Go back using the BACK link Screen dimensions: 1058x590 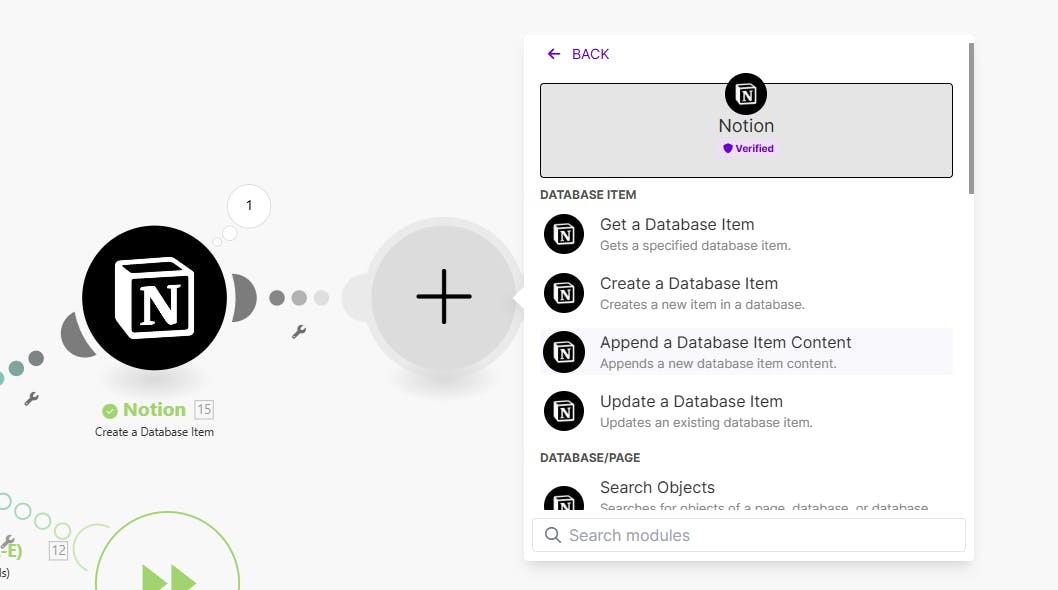click(578, 54)
